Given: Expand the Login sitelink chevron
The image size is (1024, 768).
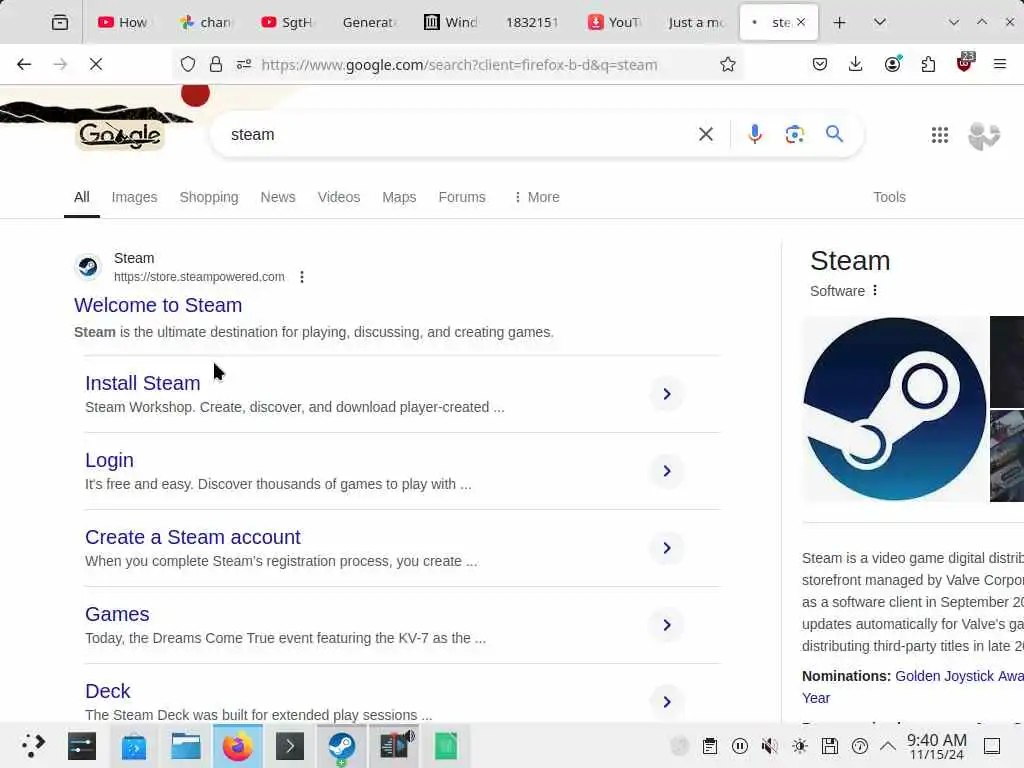Looking at the screenshot, I should pyautogui.click(x=667, y=471).
